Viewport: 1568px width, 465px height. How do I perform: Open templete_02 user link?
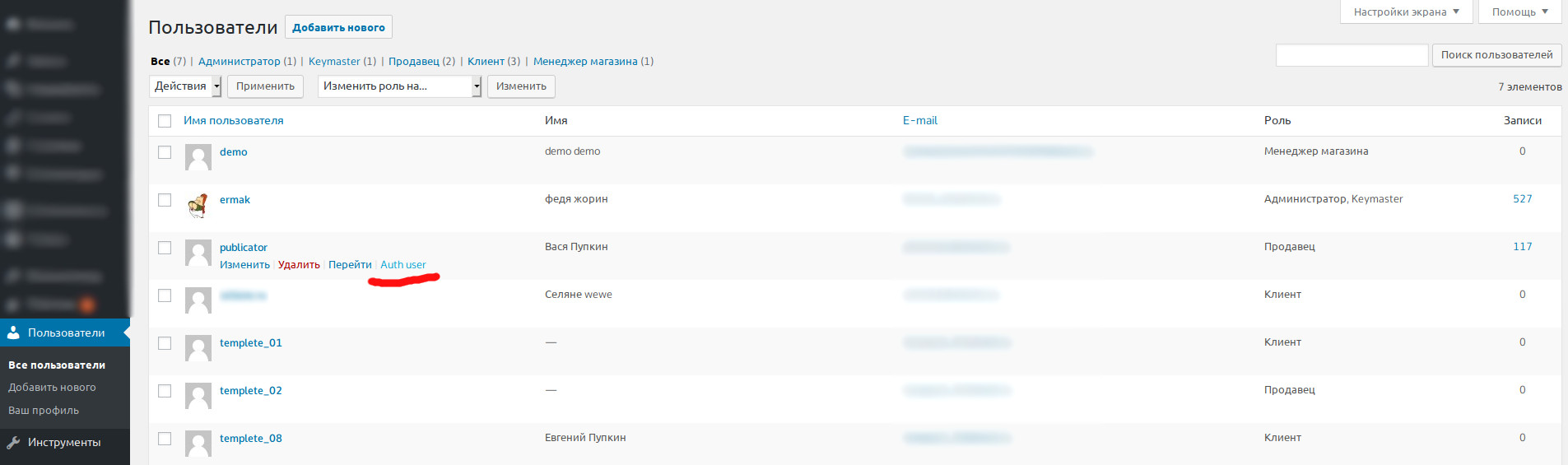tap(251, 391)
